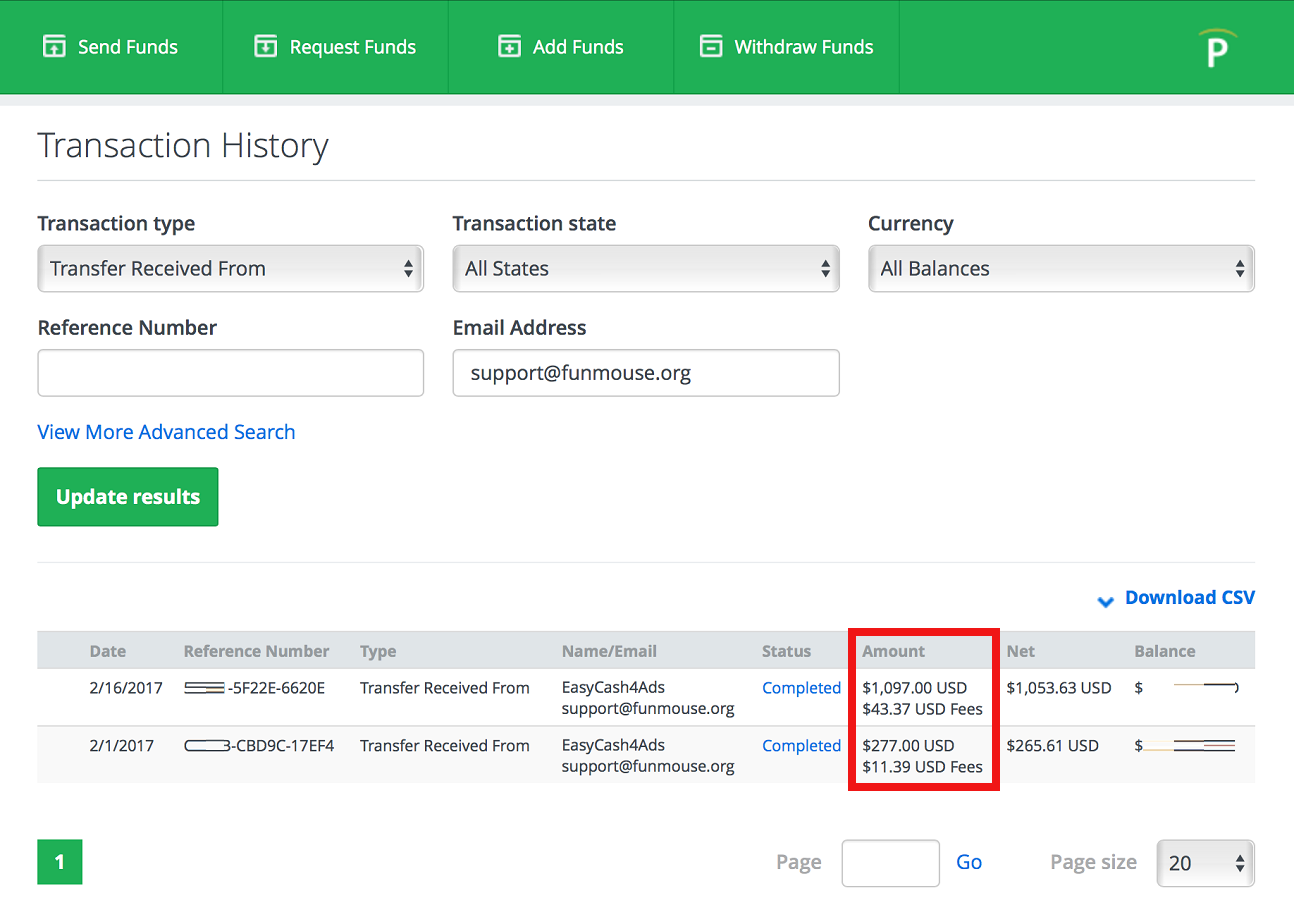This screenshot has height=900, width=1294.
Task: Click Completed status for 2/16/2017 transaction
Action: pyautogui.click(x=801, y=688)
